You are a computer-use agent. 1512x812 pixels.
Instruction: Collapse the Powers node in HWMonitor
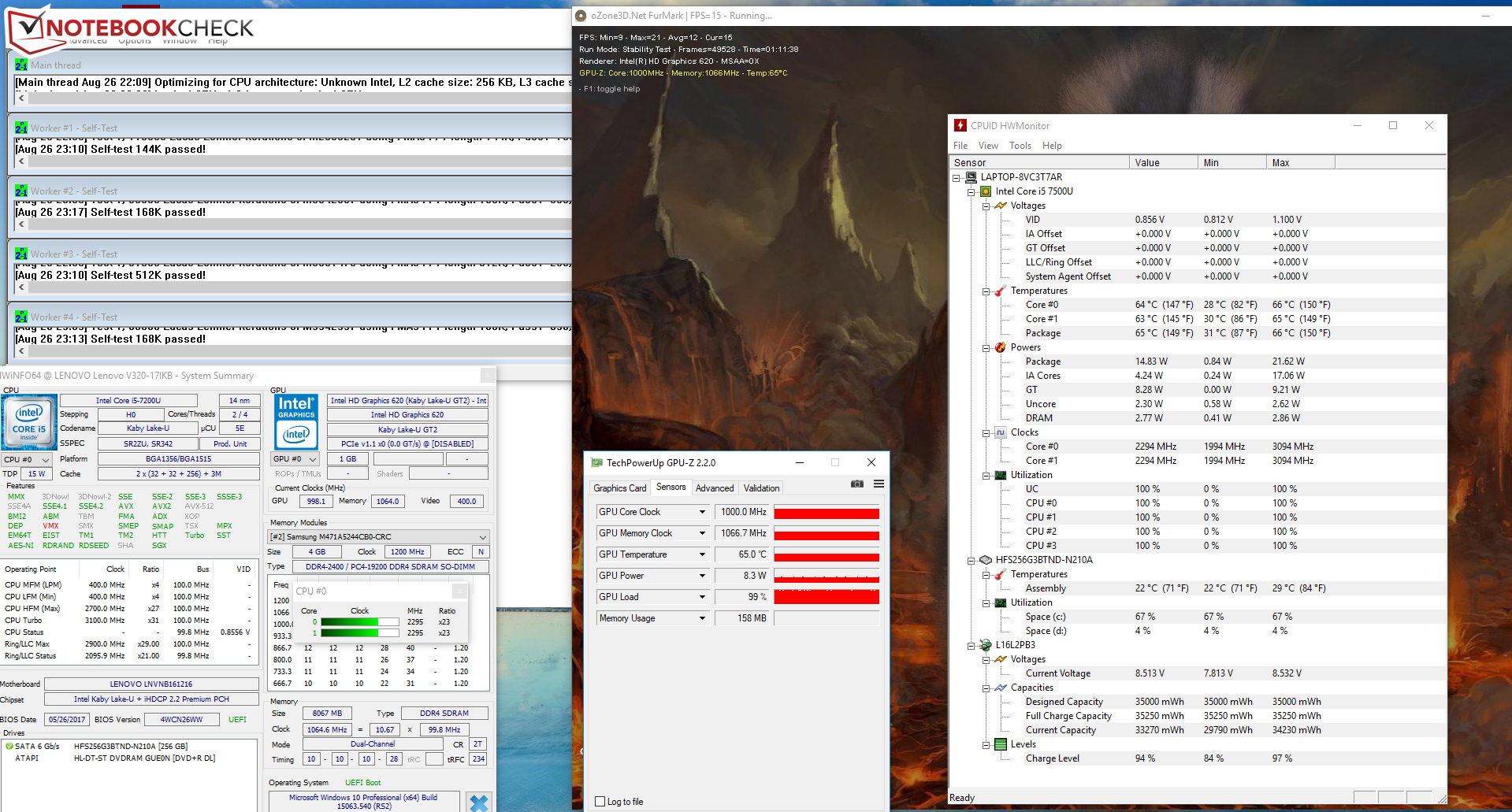986,348
